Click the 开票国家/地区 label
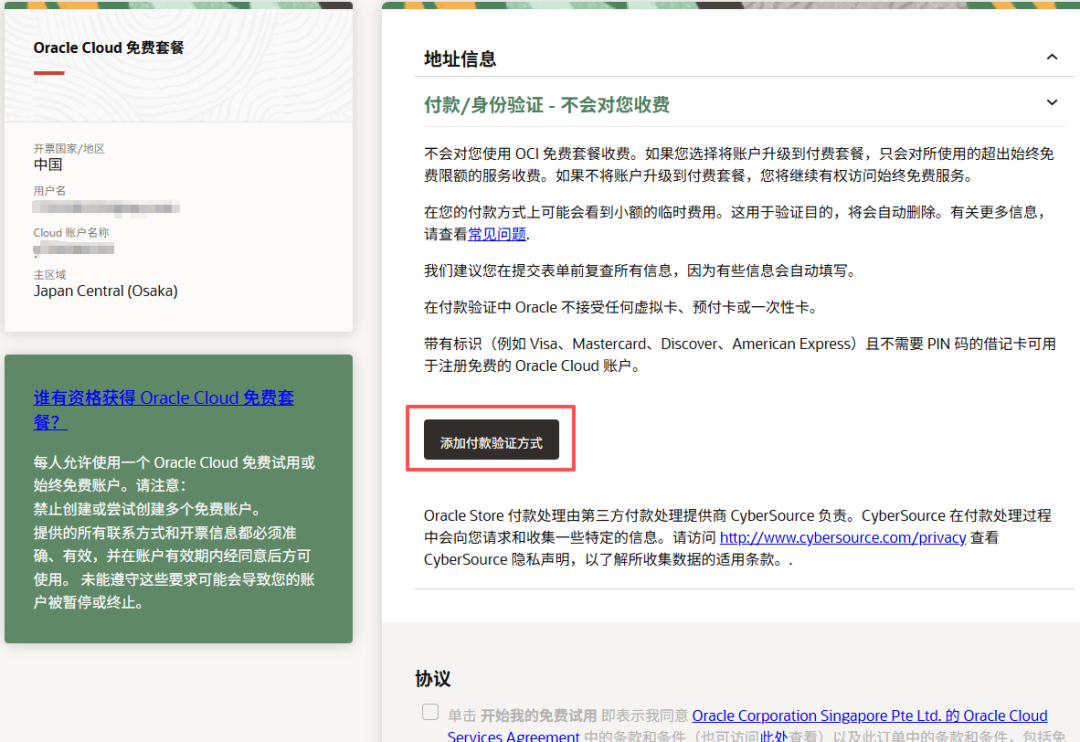This screenshot has width=1080, height=742. [x=69, y=148]
